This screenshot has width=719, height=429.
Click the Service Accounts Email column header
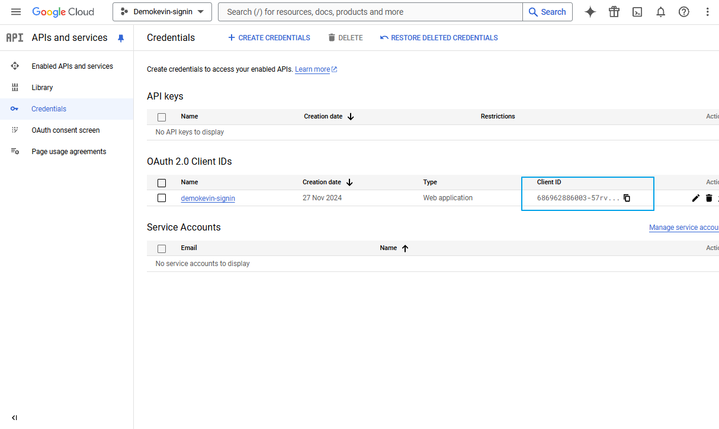point(188,248)
